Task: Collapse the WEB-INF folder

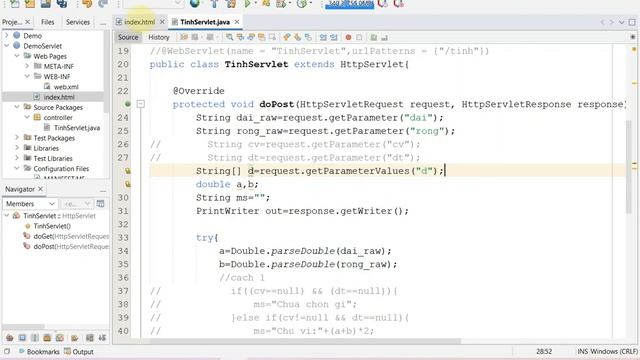Action: [x=27, y=76]
